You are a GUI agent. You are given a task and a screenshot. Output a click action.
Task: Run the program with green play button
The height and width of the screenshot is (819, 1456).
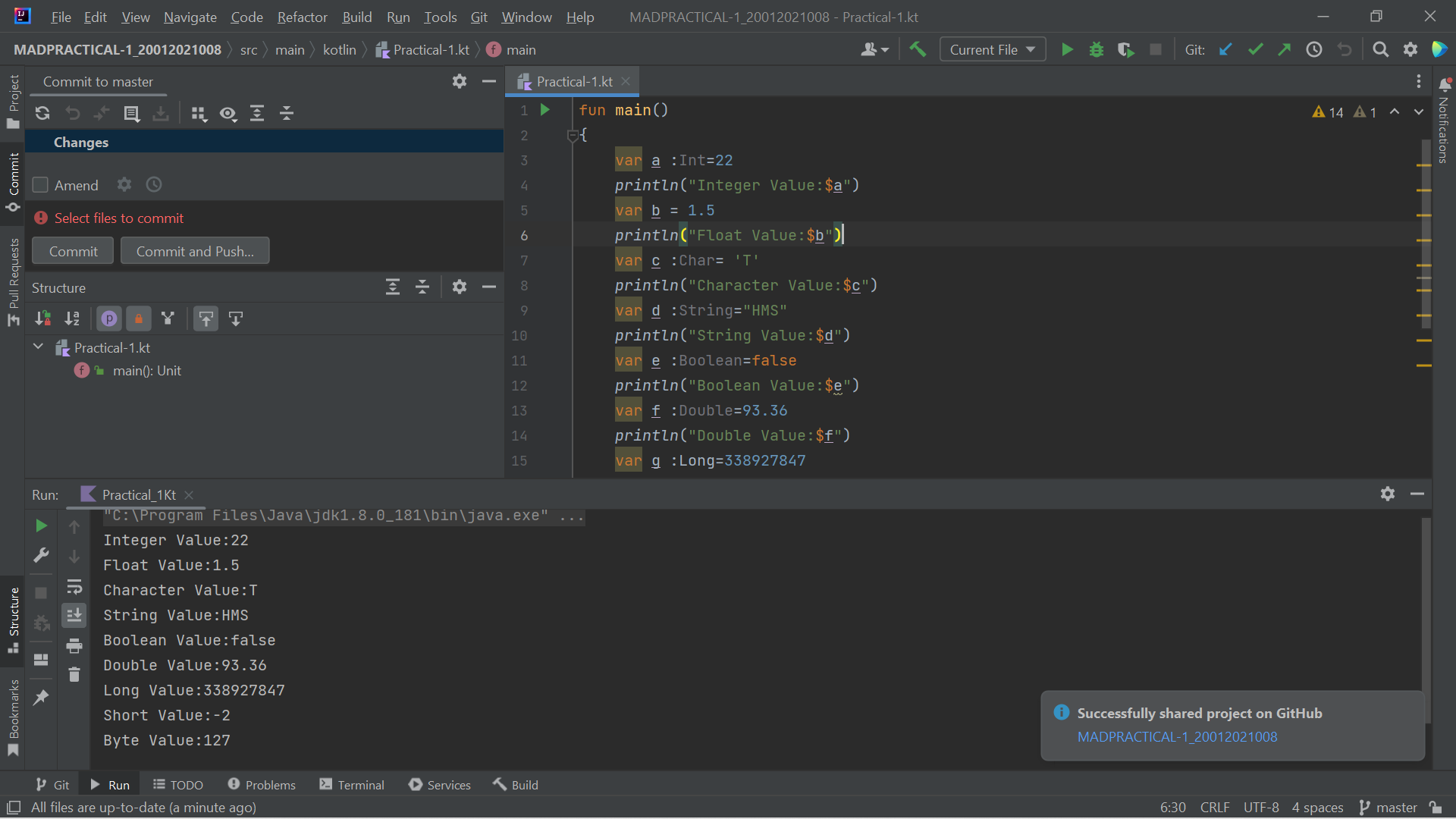click(1067, 50)
